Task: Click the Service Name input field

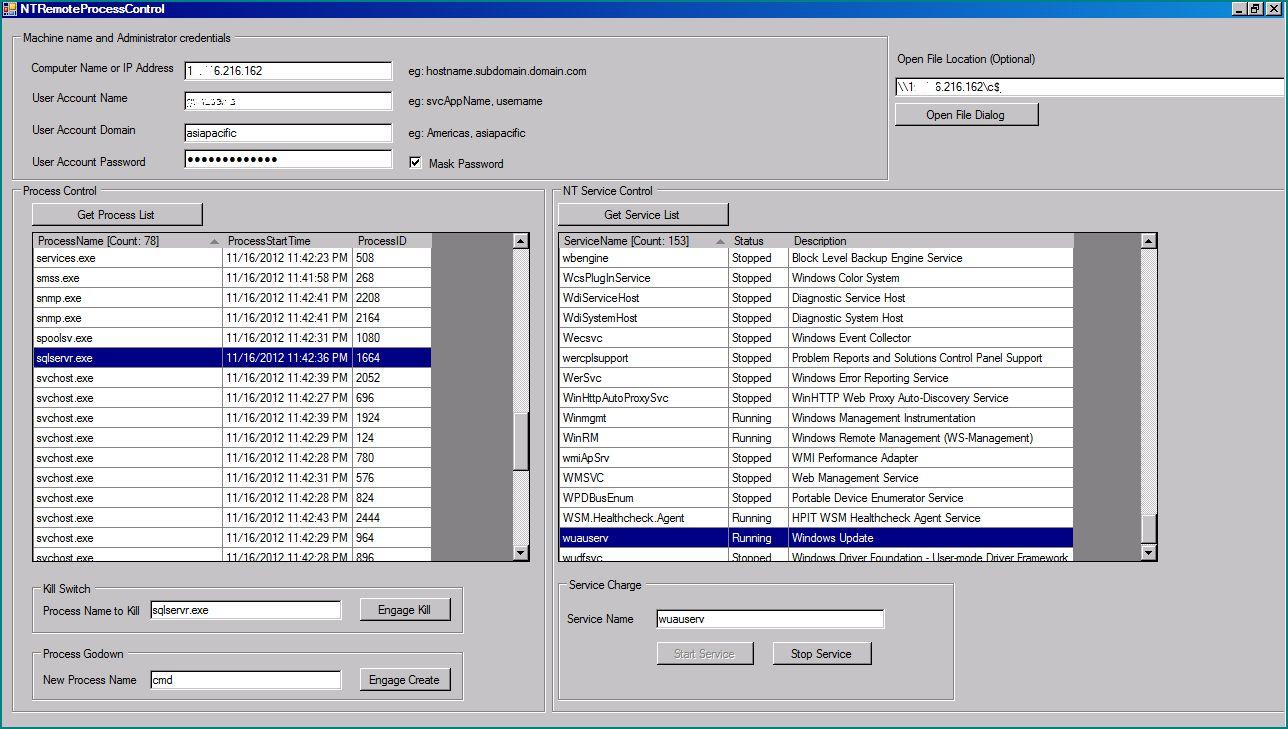Action: pyautogui.click(x=770, y=619)
